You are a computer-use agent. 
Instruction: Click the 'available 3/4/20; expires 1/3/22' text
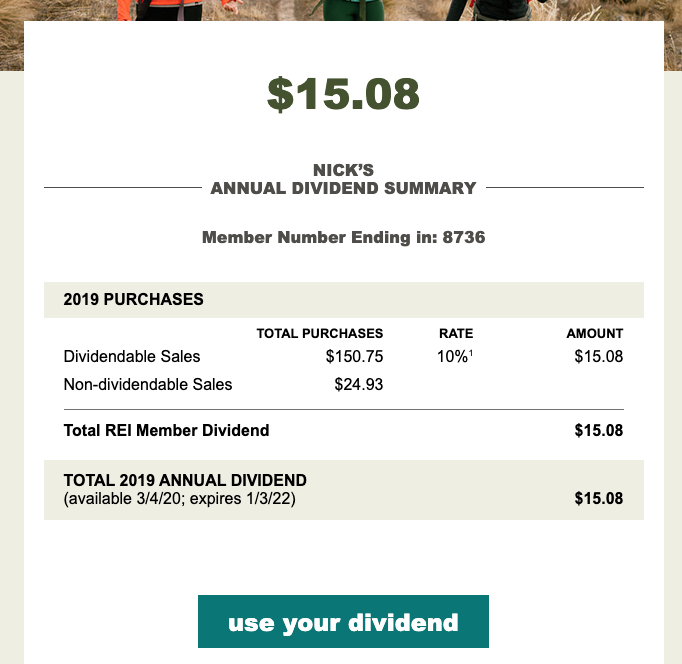tap(179, 499)
